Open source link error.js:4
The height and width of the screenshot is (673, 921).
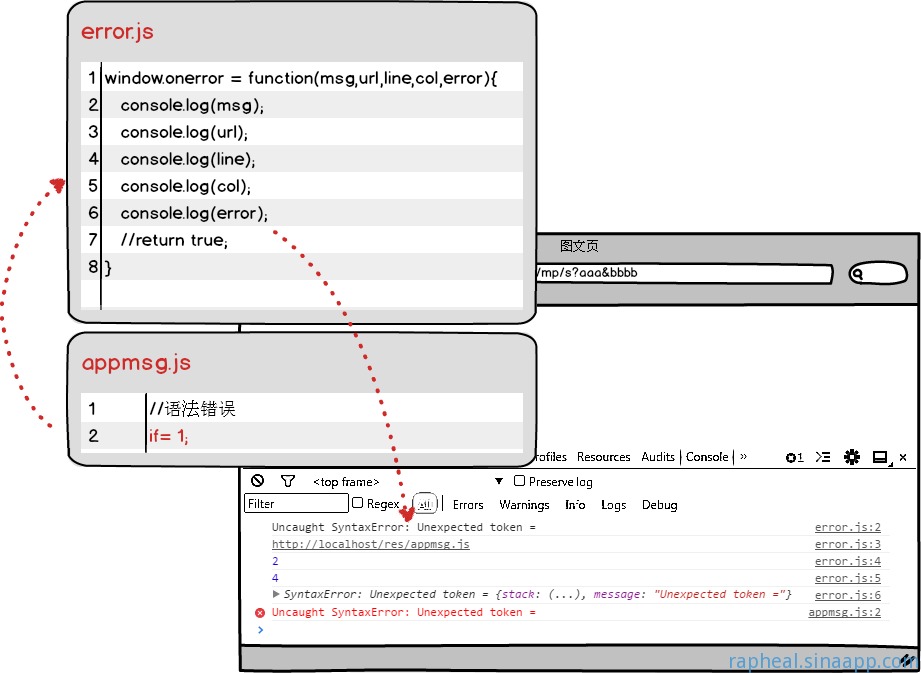coord(848,561)
